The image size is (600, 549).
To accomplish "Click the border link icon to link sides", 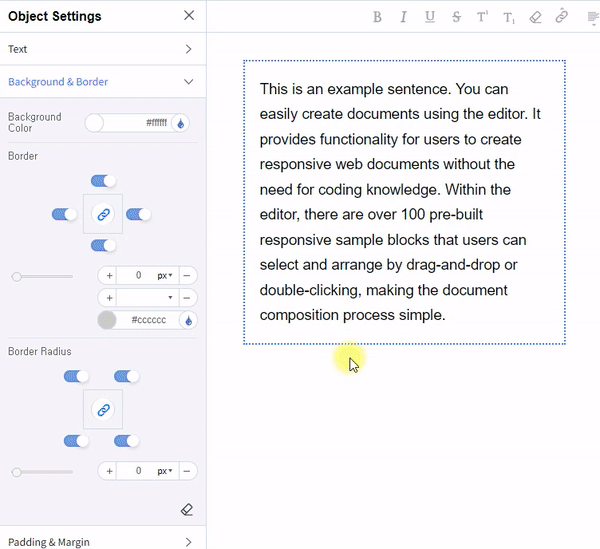I will 103,214.
